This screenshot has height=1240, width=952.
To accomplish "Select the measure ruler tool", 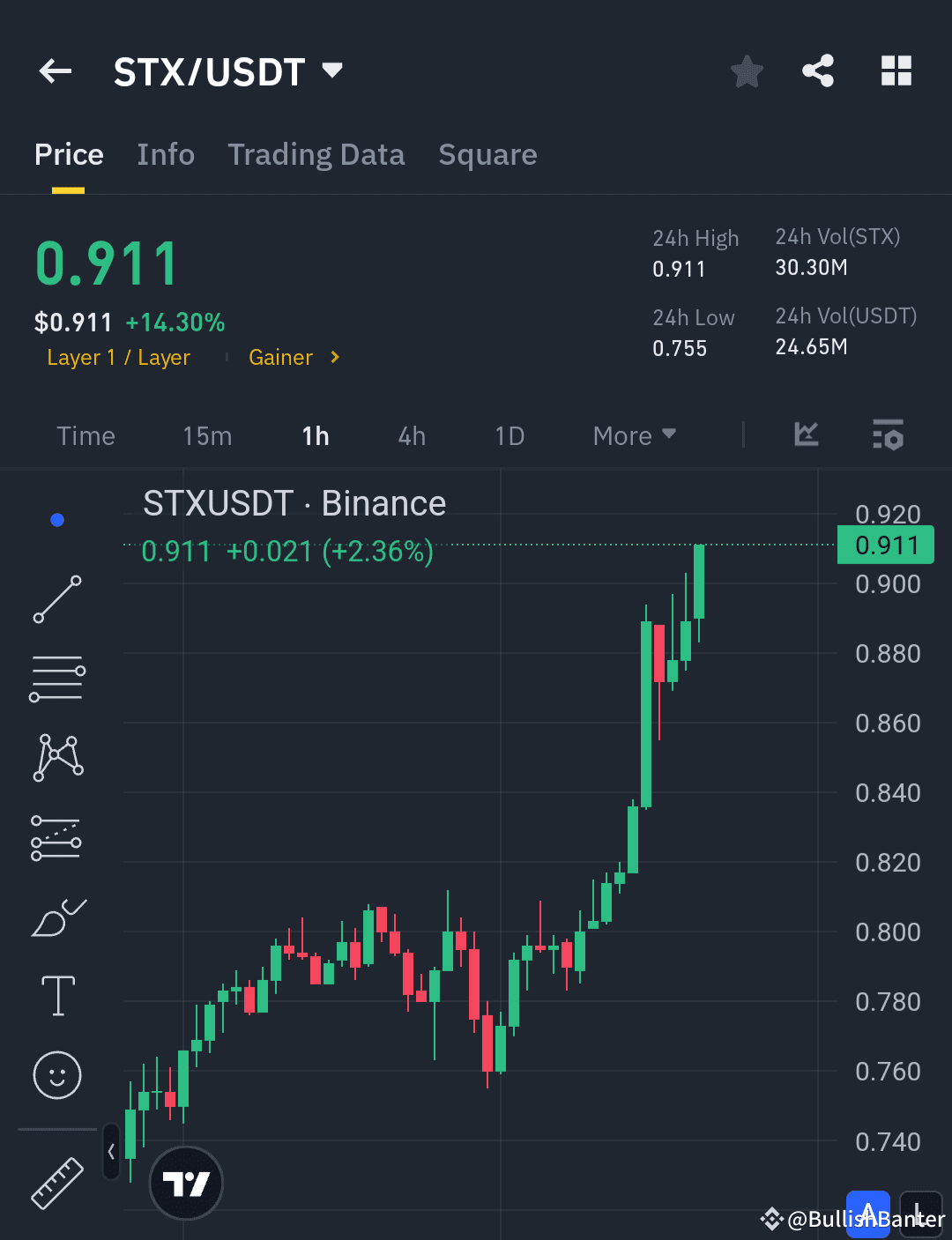I will tap(56, 1183).
